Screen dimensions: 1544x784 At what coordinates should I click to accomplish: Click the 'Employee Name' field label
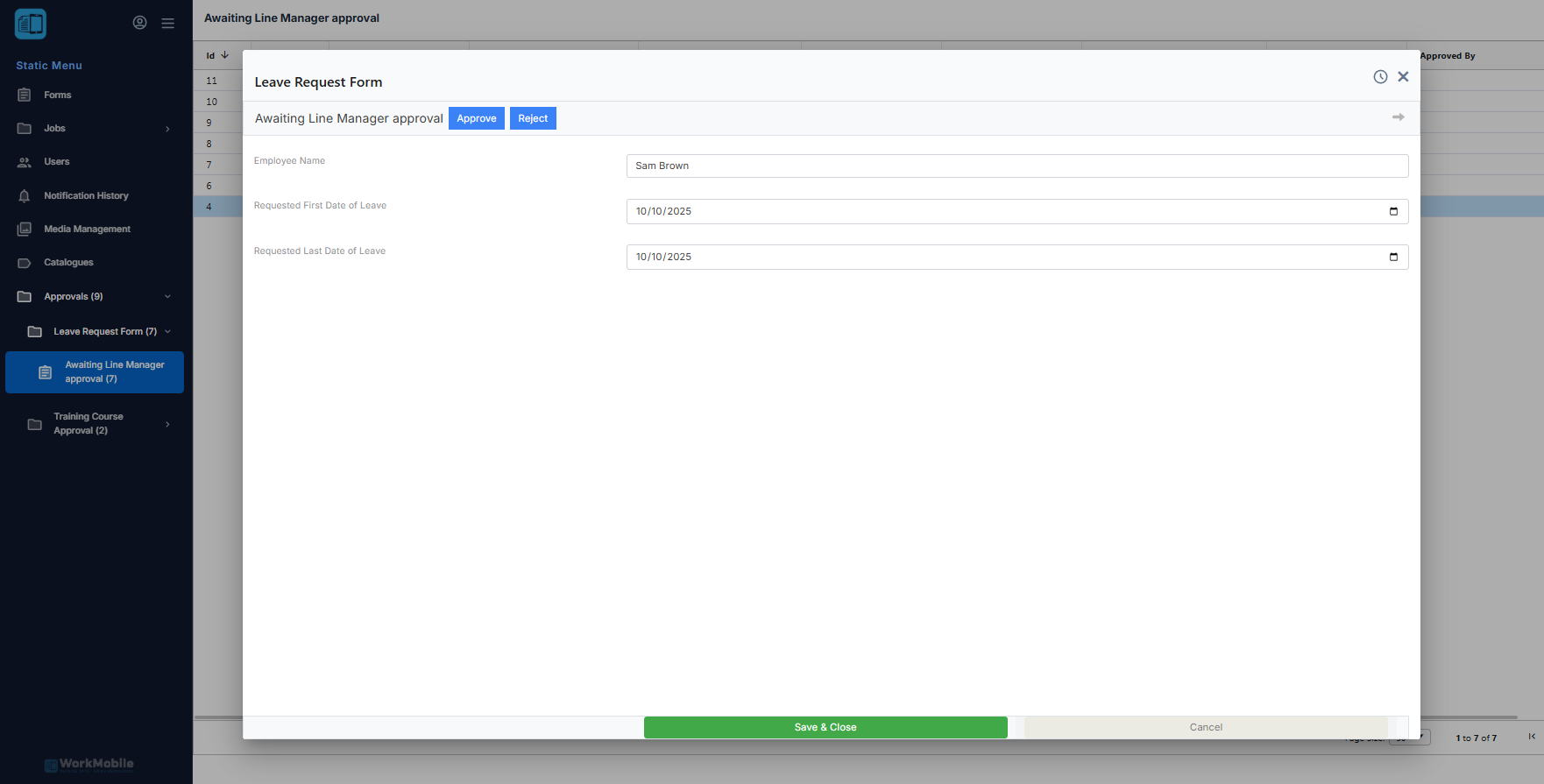[x=289, y=161]
